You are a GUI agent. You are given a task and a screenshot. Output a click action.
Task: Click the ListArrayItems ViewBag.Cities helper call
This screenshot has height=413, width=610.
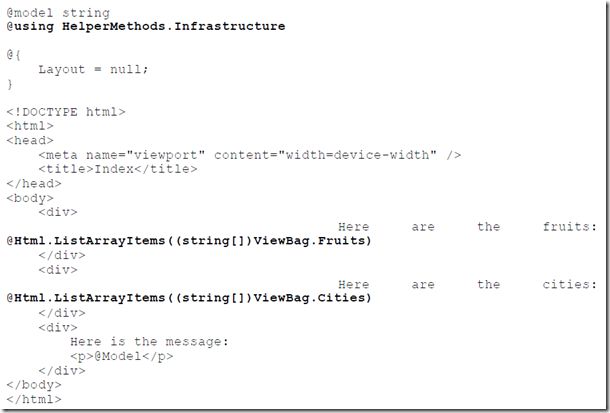click(x=189, y=298)
